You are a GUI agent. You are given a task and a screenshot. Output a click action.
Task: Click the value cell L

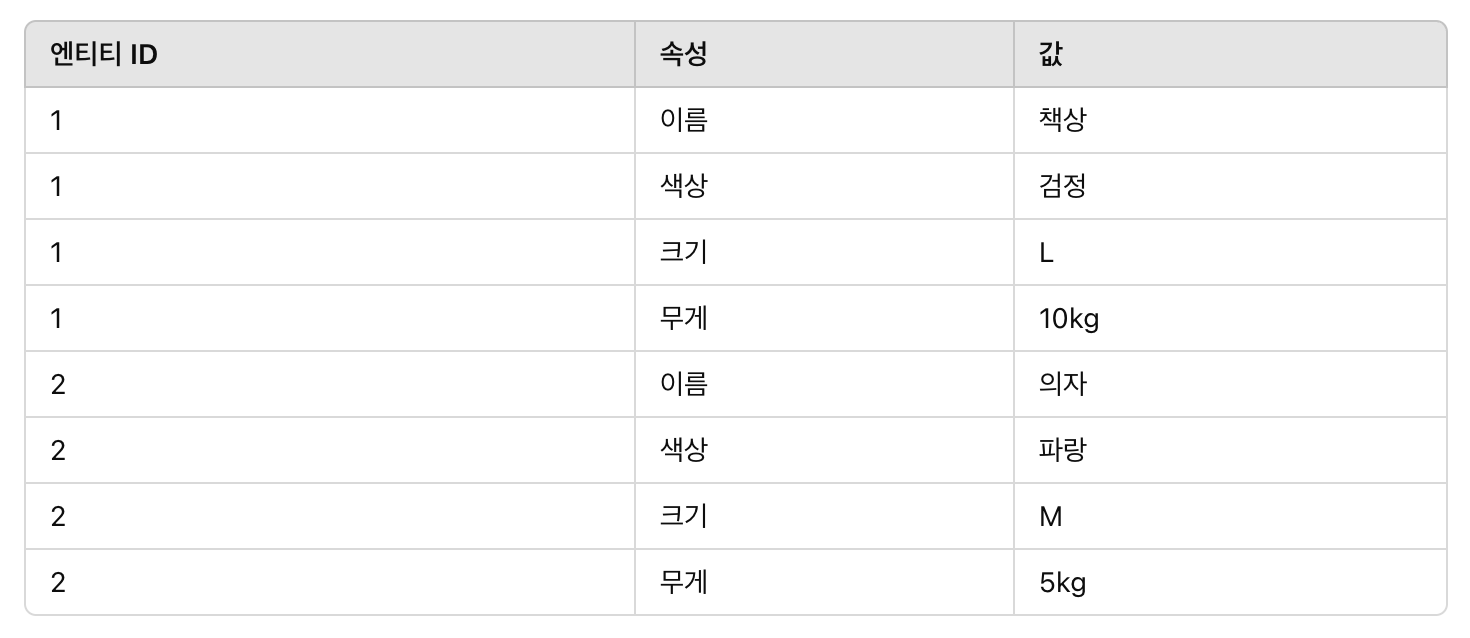tap(1230, 252)
